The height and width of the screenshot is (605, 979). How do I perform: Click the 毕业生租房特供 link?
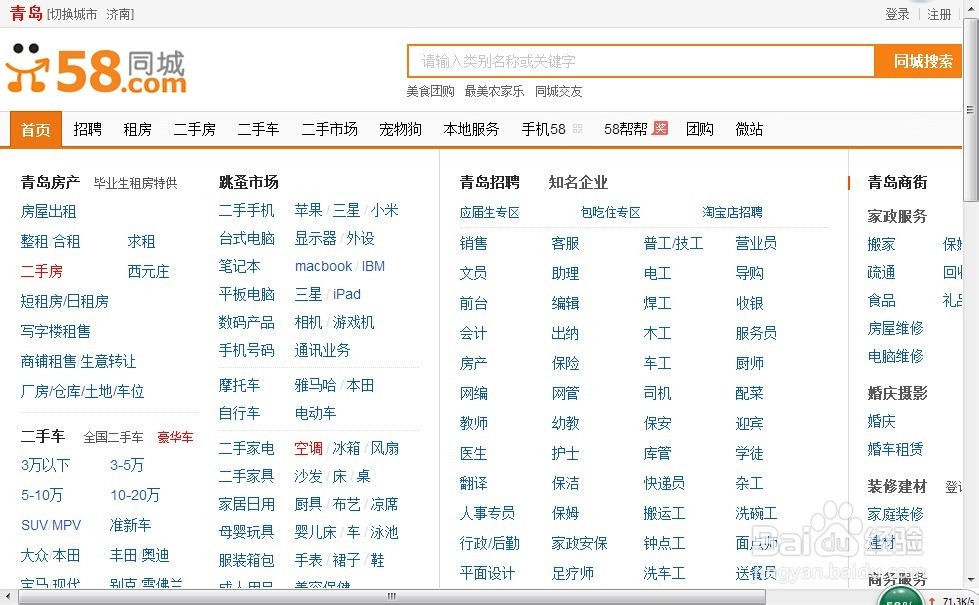(135, 183)
